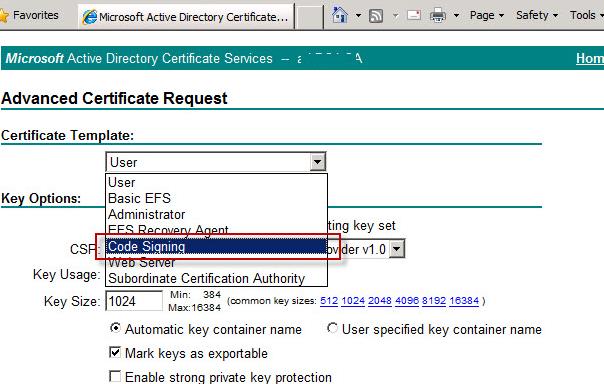Image resolution: width=604 pixels, height=384 pixels.
Task: Set key size using 8192 link
Action: point(434,300)
